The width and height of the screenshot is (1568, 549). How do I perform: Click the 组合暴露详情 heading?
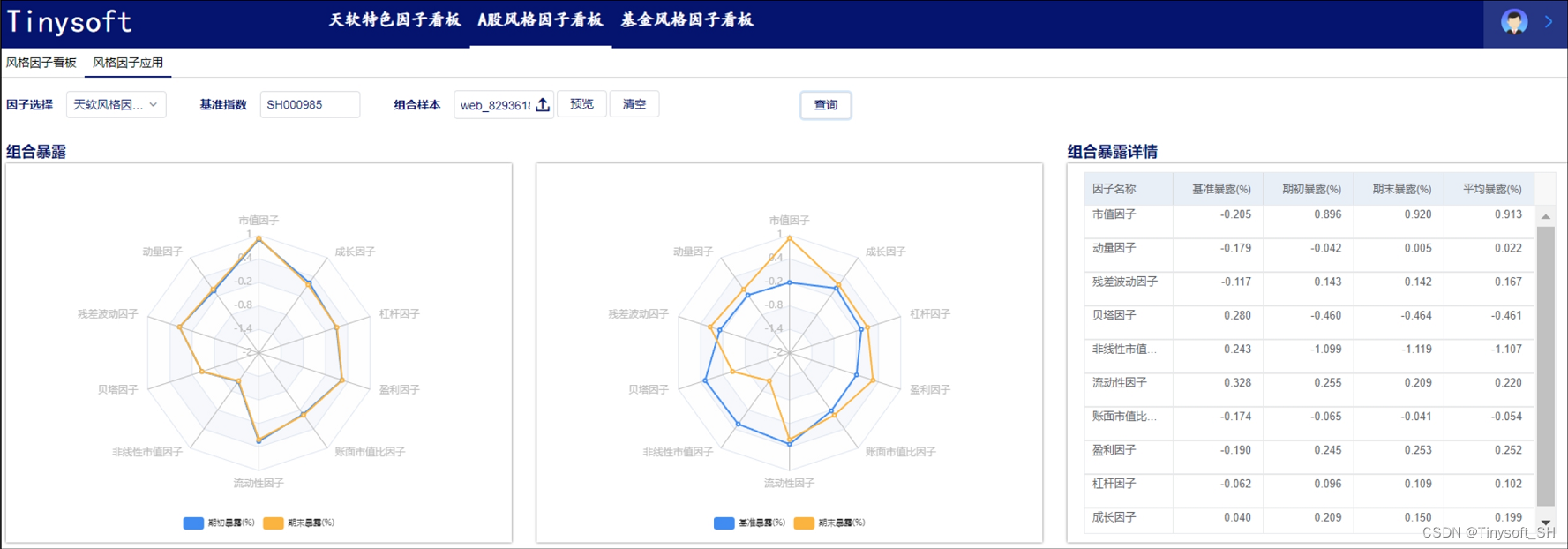[1112, 152]
